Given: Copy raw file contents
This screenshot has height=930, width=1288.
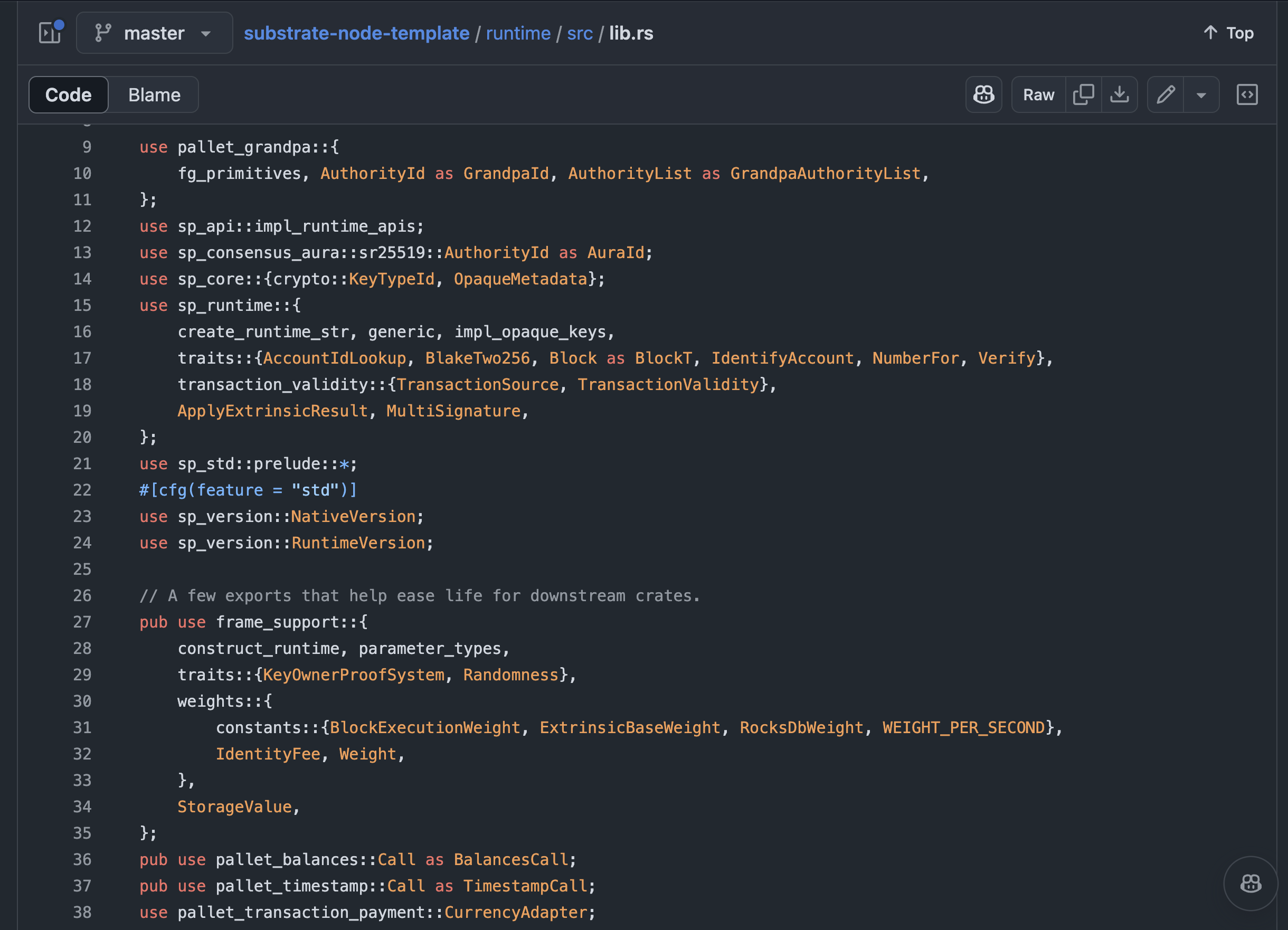Looking at the screenshot, I should (x=1084, y=95).
